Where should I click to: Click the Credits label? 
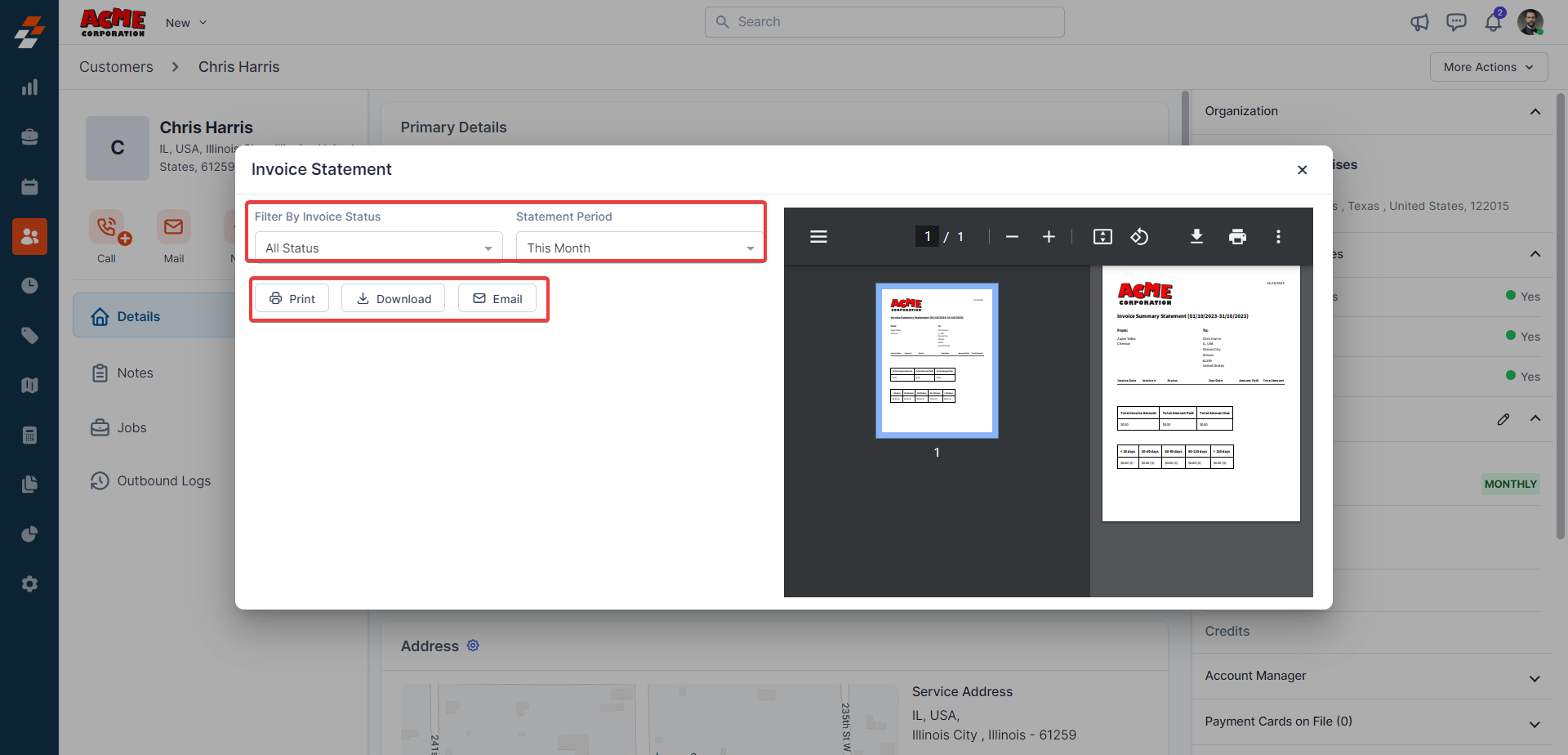click(x=1227, y=631)
